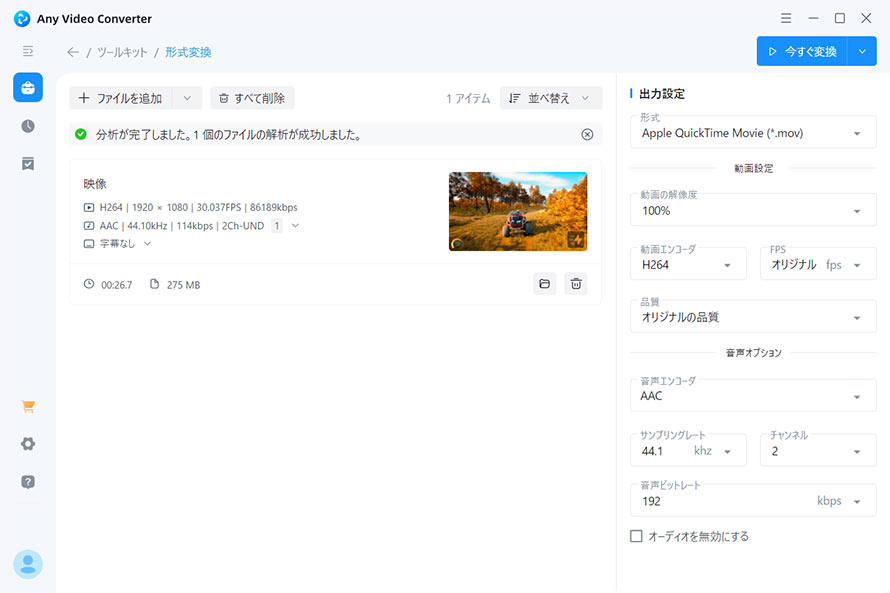This screenshot has height=593, width=890.
Task: Click the plus icon in ファイルを追加
Action: point(84,98)
